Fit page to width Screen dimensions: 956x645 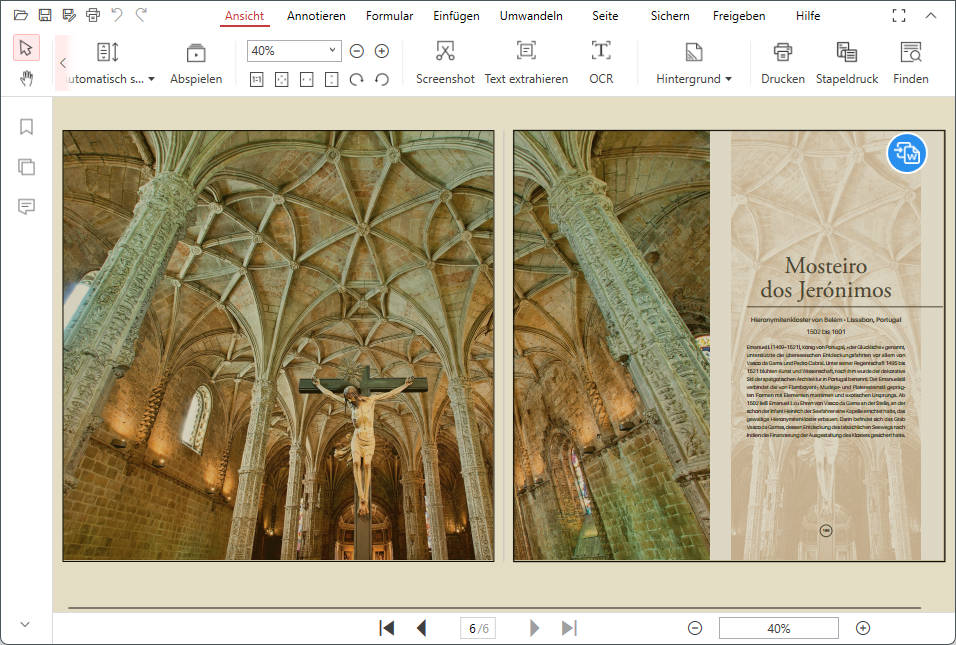307,79
